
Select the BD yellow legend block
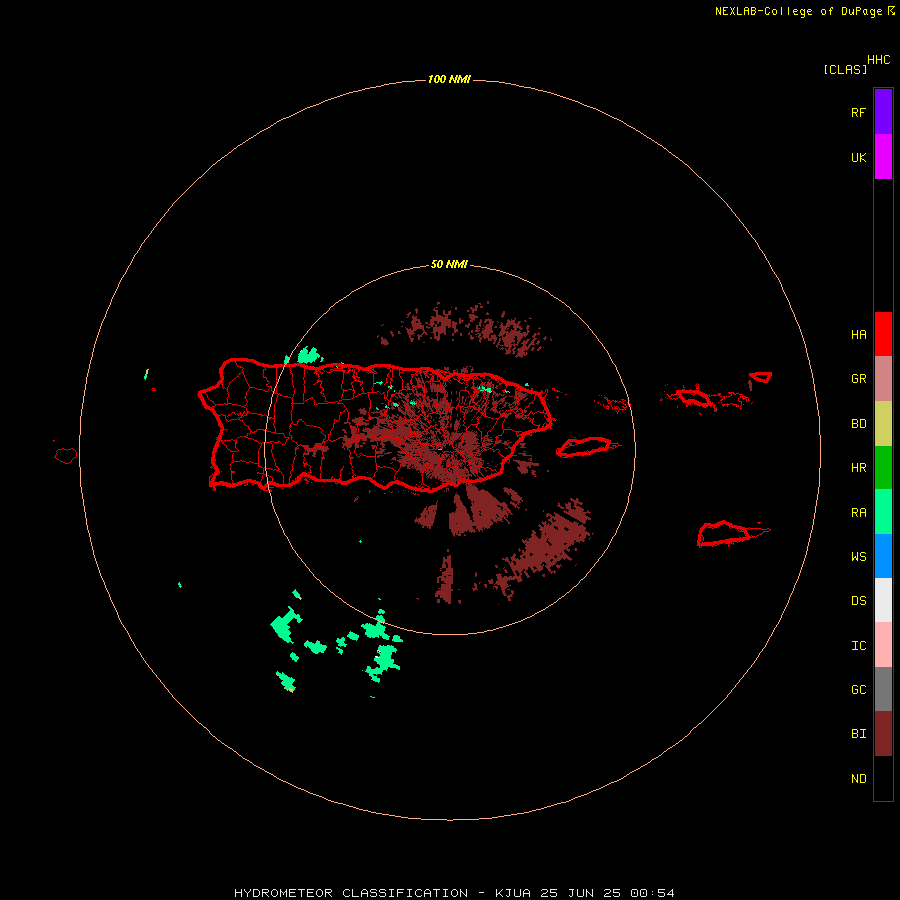coord(883,424)
